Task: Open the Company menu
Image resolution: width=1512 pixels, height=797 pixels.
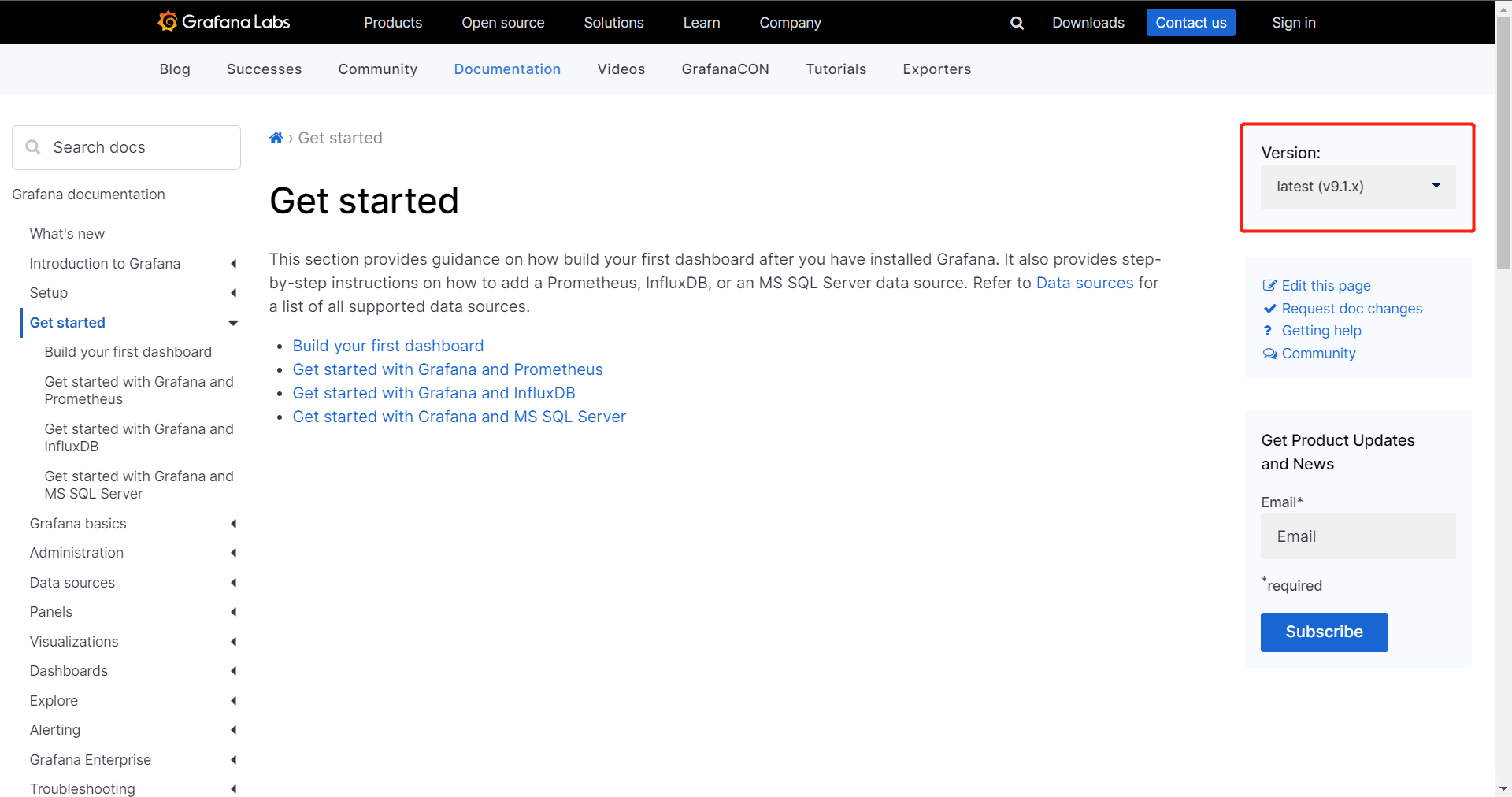Action: click(x=790, y=23)
